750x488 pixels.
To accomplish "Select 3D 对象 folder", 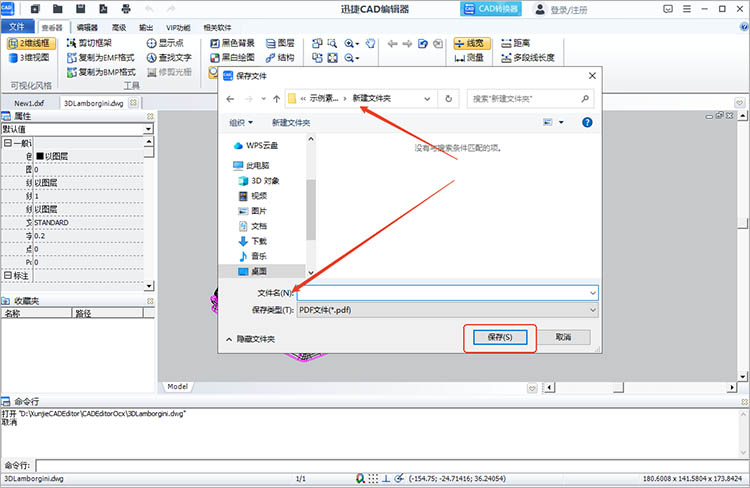I will pos(259,181).
